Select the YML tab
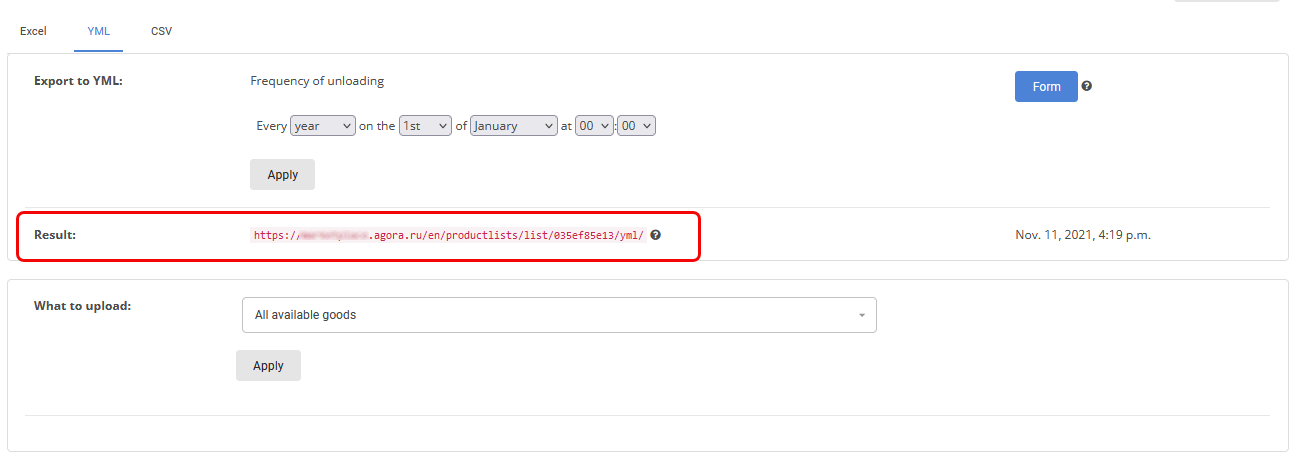Screen dimensions: 1301x461 [98, 31]
